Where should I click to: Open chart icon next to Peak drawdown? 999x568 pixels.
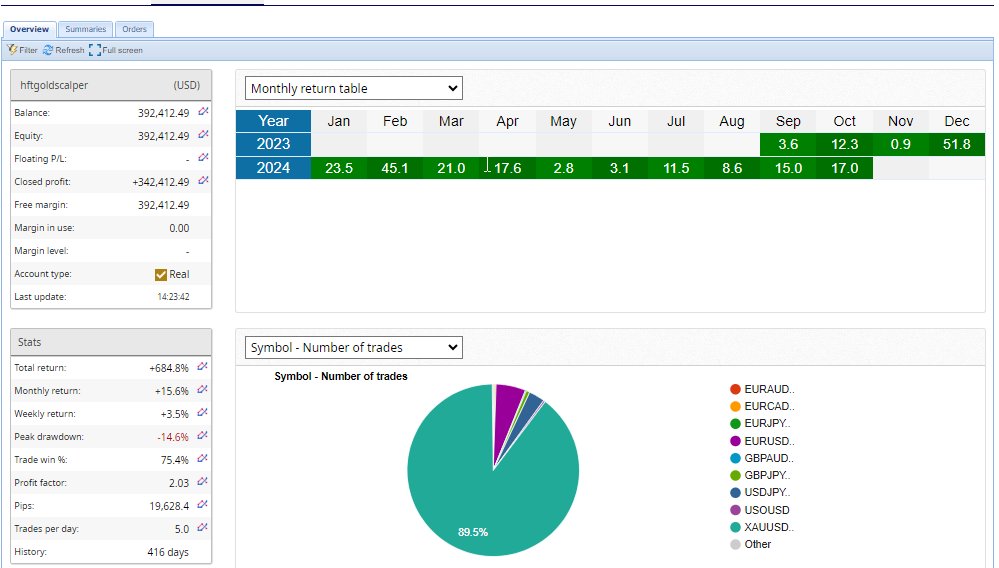coord(203,436)
